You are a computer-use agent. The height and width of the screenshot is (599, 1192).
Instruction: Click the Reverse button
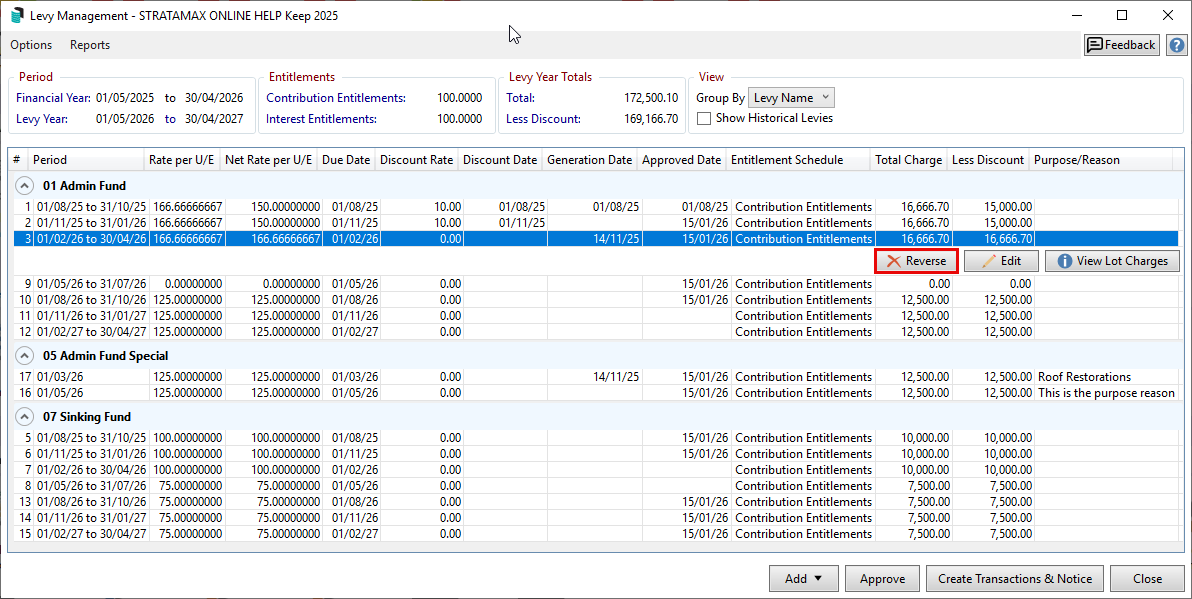tap(916, 261)
